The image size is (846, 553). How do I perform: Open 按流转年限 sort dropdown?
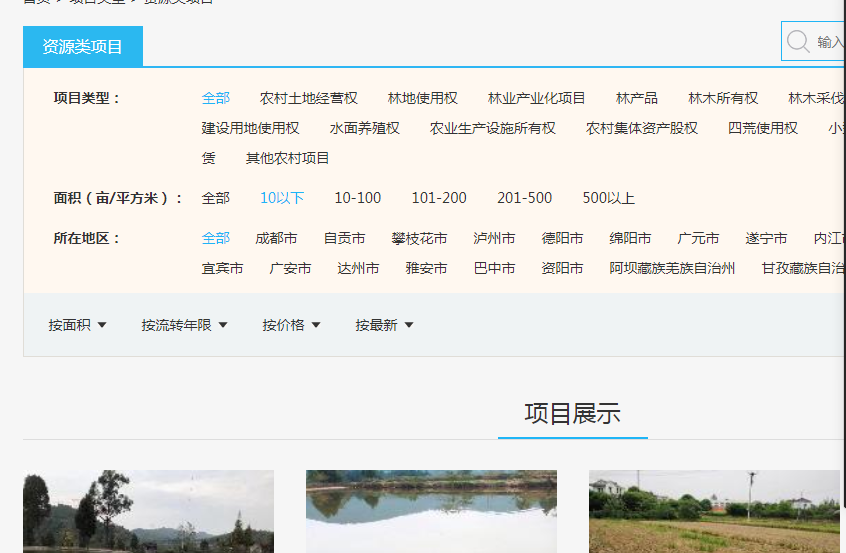pyautogui.click(x=185, y=325)
